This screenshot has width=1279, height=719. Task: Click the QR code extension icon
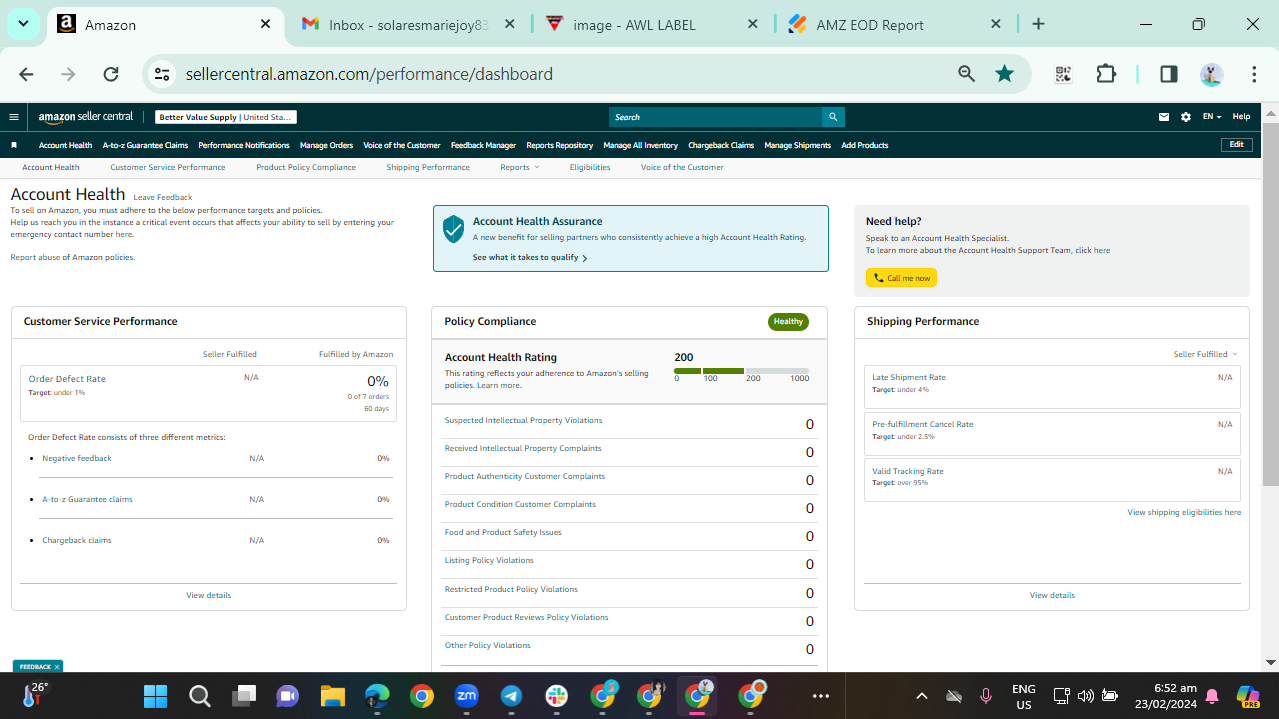point(1063,74)
